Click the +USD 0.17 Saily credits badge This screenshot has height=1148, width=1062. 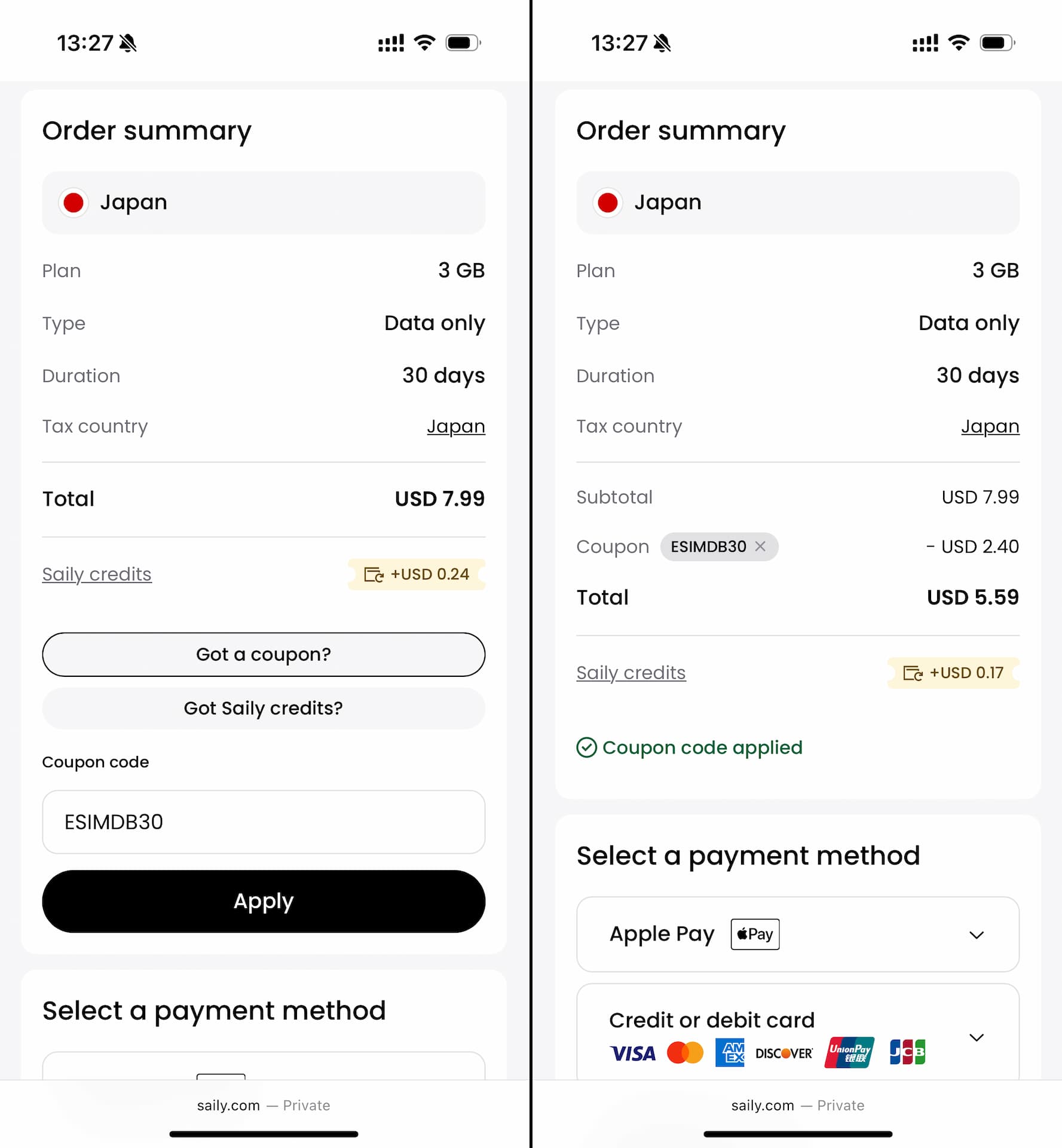click(953, 673)
